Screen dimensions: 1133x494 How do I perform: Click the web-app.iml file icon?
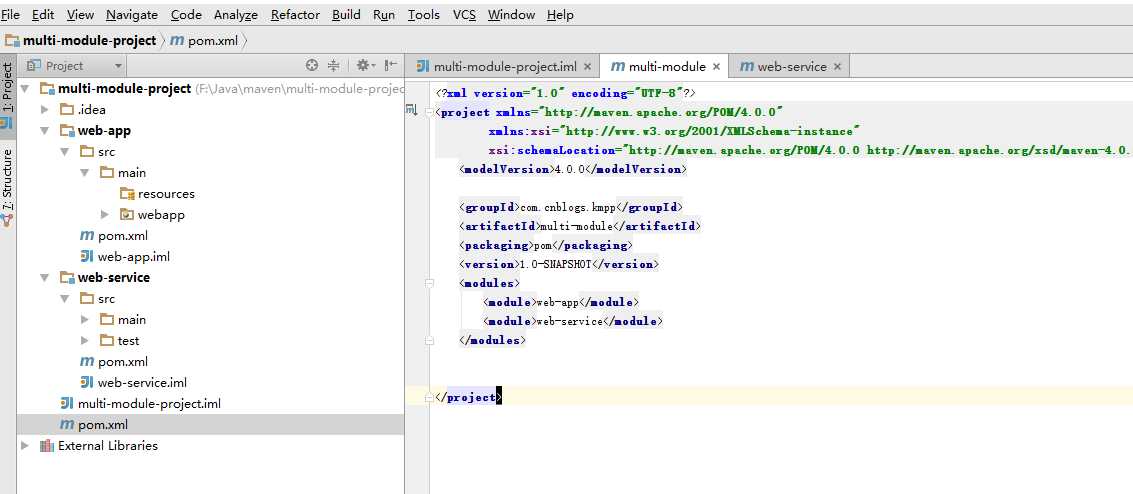click(x=87, y=256)
